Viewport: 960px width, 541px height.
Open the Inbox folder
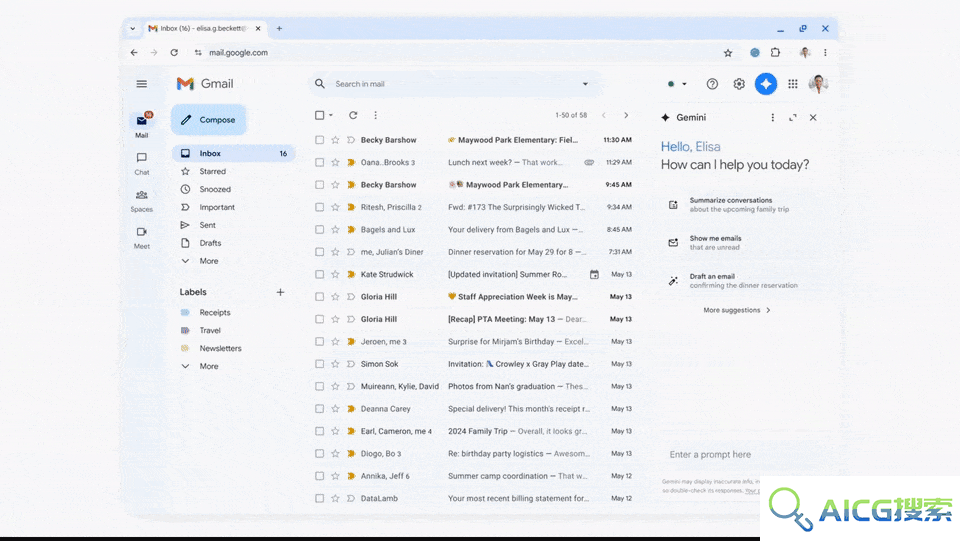[233, 154]
